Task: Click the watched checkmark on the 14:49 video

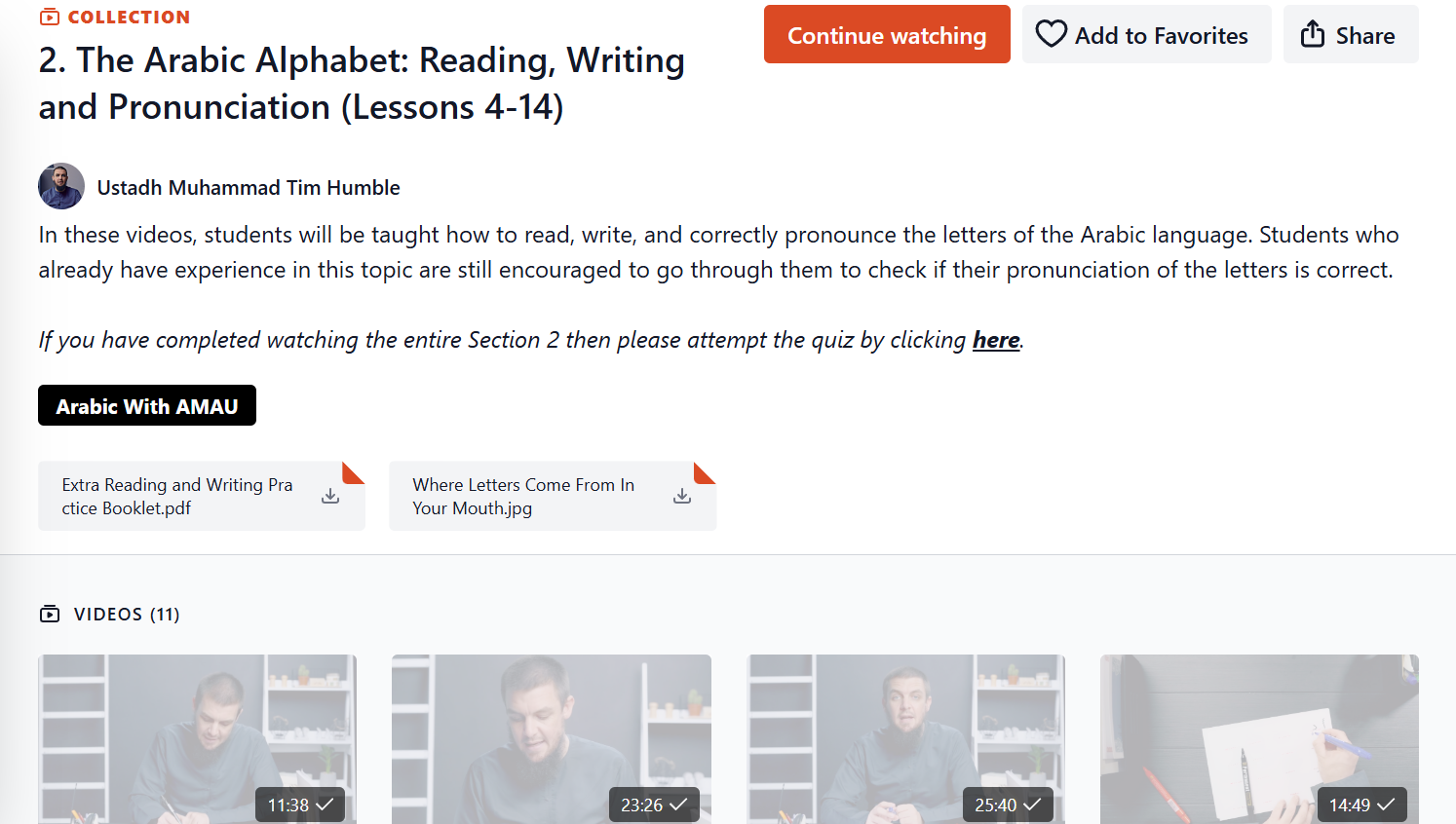Action: click(1386, 805)
